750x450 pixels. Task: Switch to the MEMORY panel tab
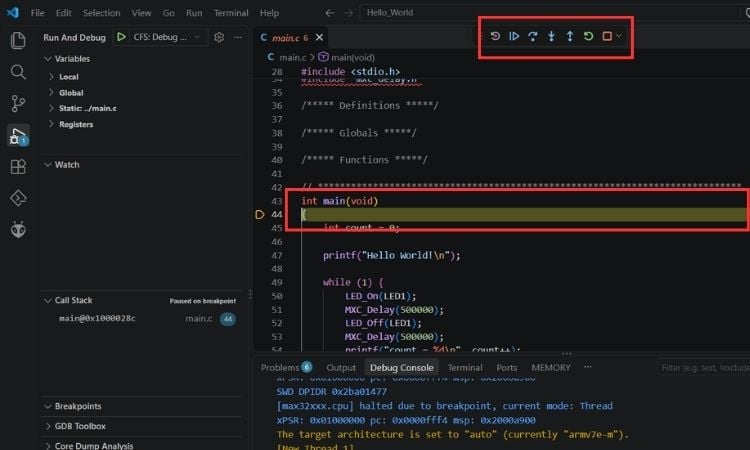(x=551, y=367)
